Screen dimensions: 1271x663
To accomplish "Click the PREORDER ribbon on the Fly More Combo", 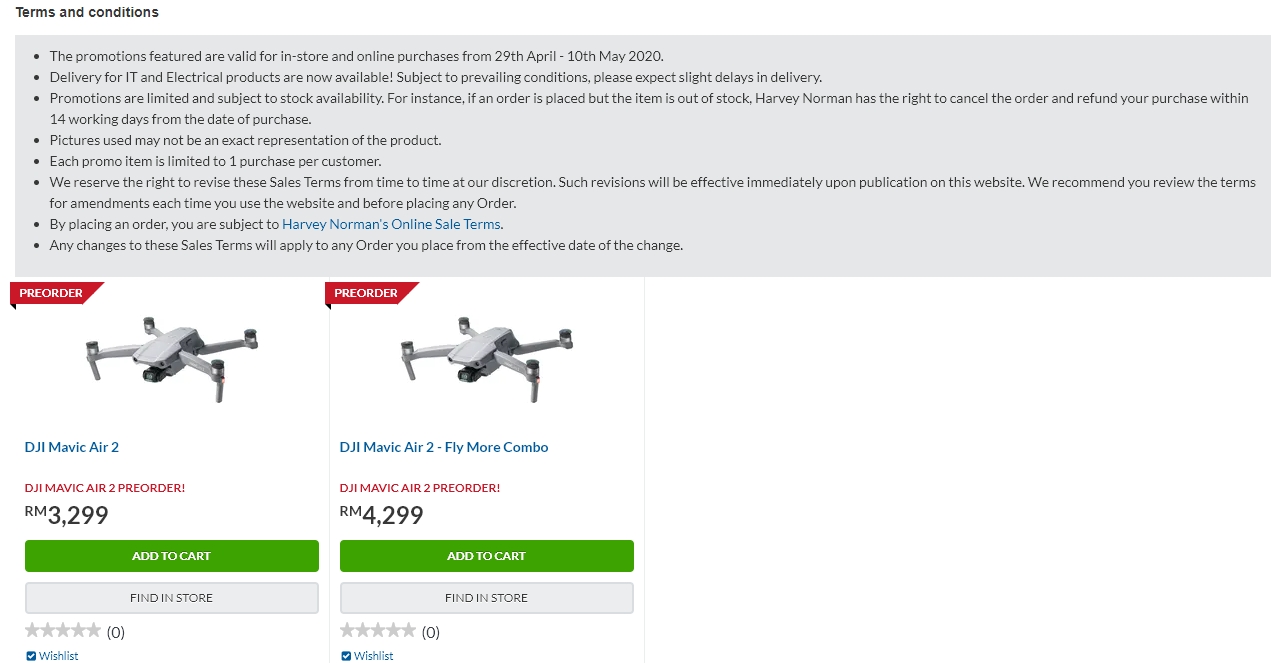I will click(x=367, y=293).
